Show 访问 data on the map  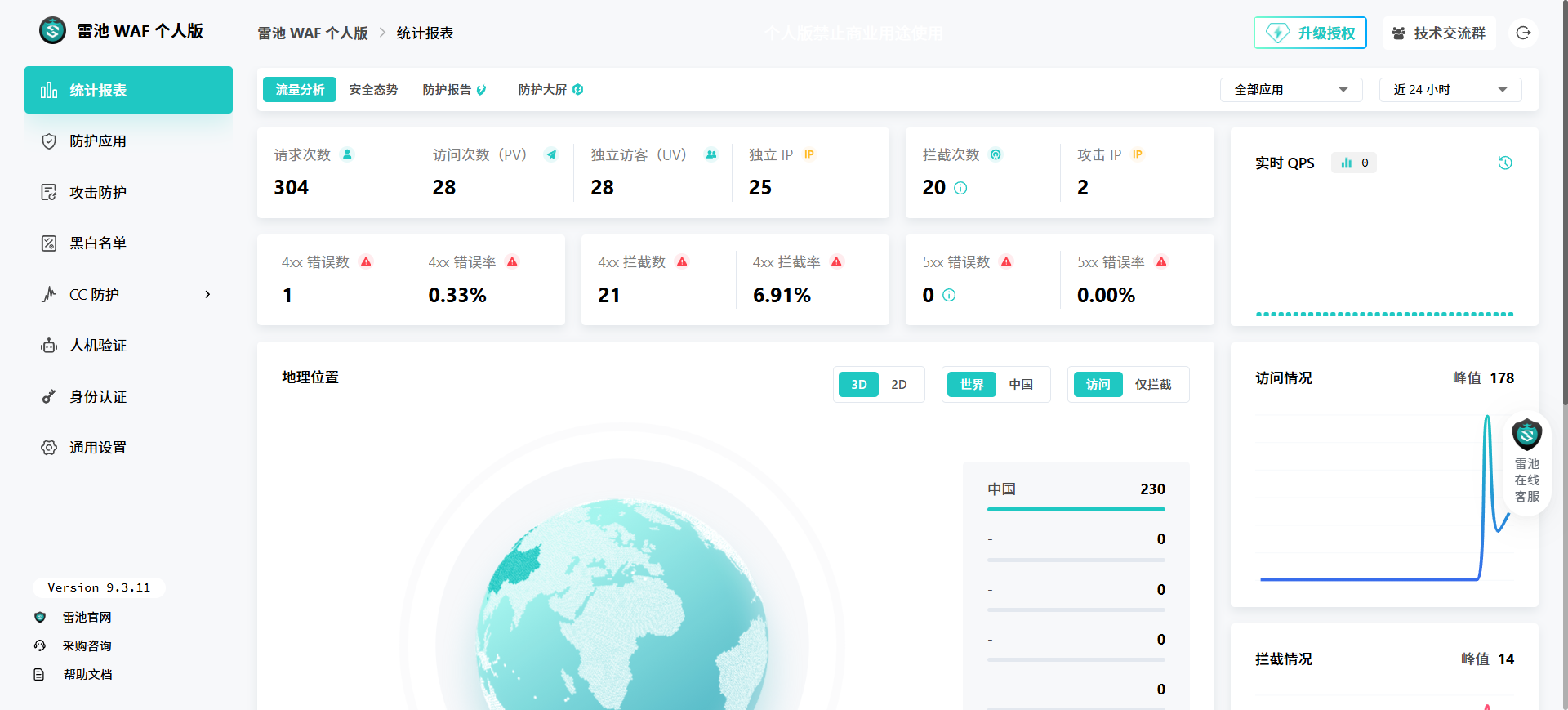(1098, 384)
